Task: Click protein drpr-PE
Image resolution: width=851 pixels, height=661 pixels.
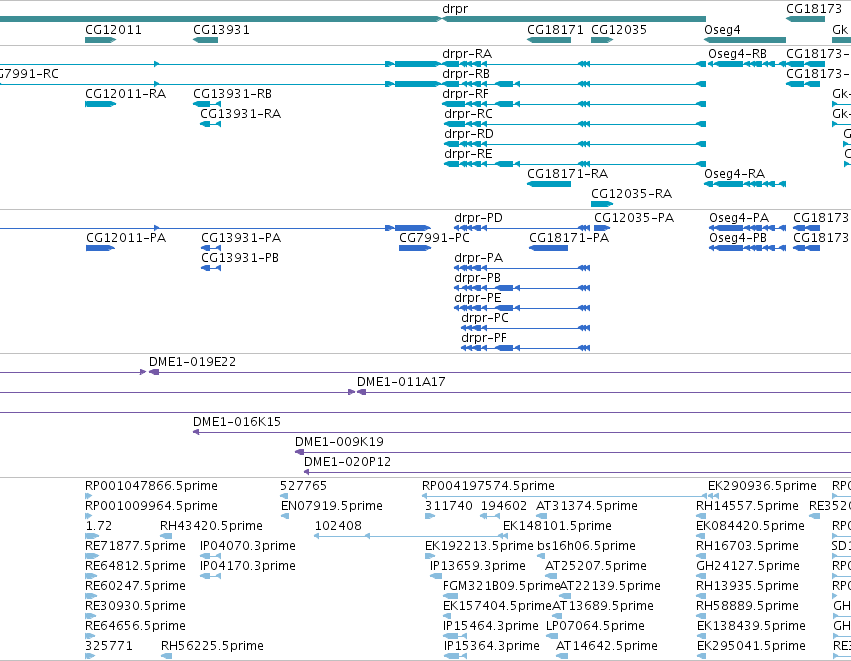Action: click(x=478, y=298)
